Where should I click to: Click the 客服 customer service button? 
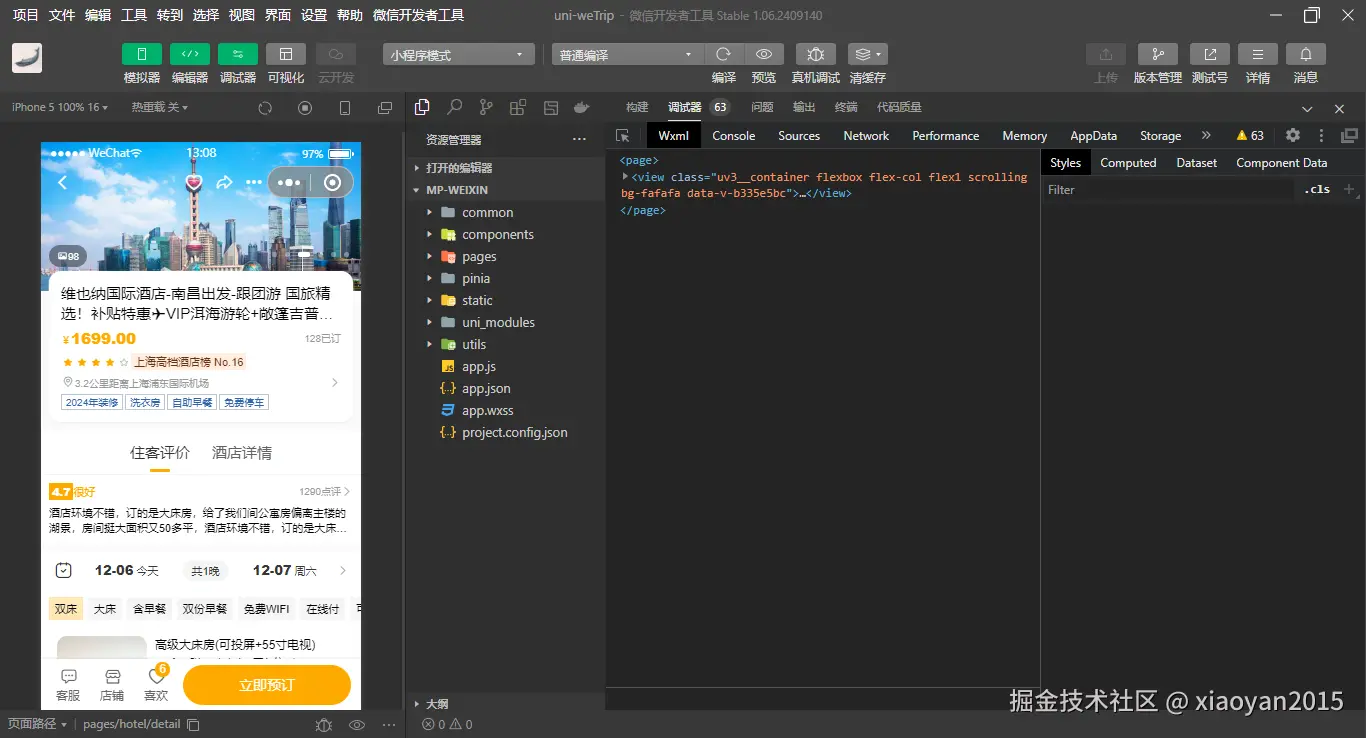pos(68,686)
